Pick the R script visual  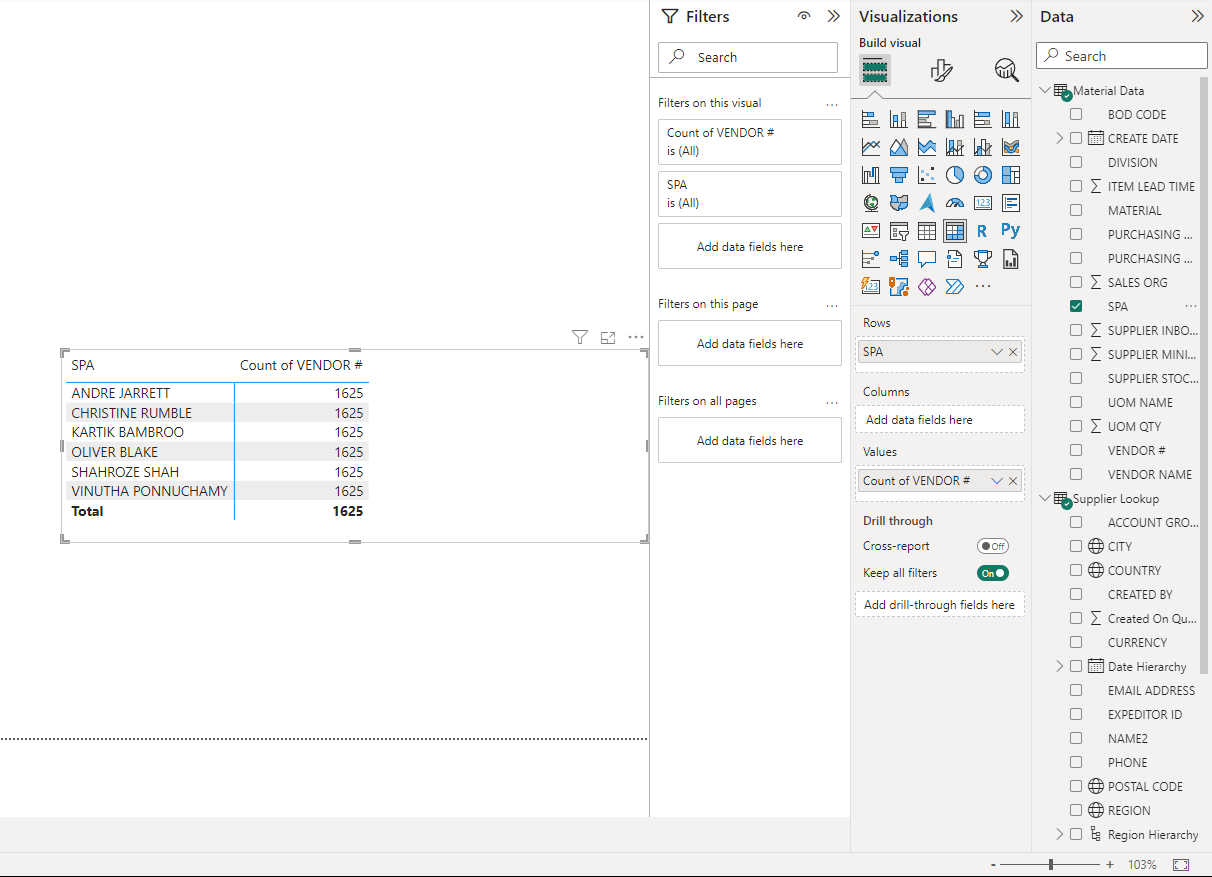983,231
